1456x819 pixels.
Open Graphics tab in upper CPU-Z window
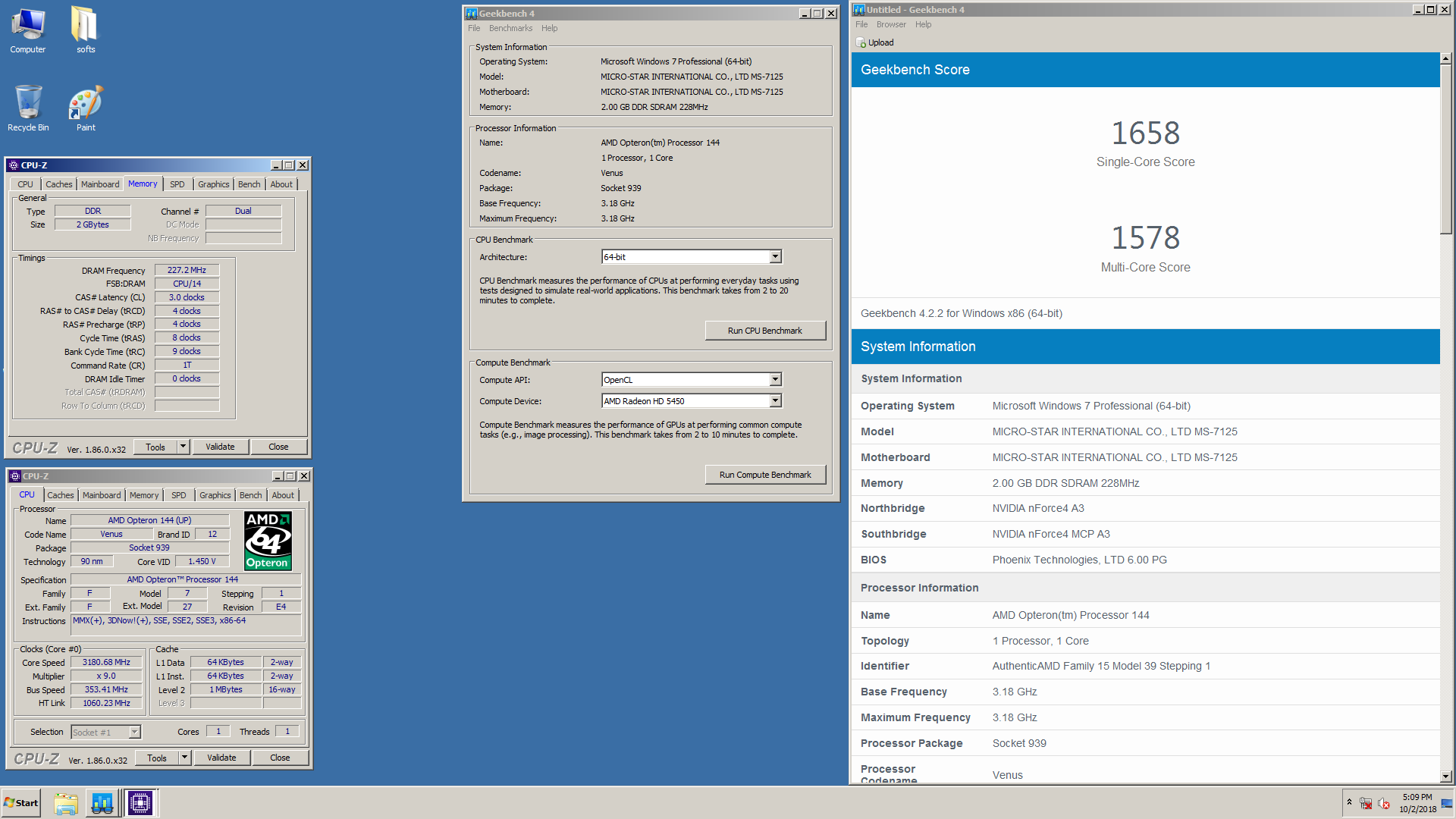(x=213, y=184)
